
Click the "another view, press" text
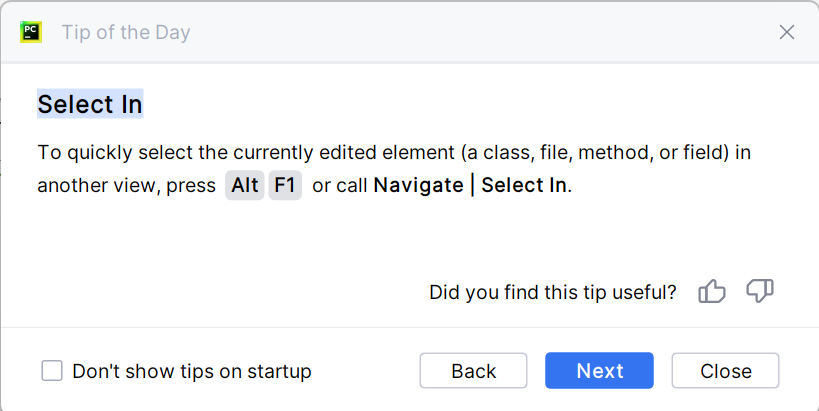pos(126,185)
